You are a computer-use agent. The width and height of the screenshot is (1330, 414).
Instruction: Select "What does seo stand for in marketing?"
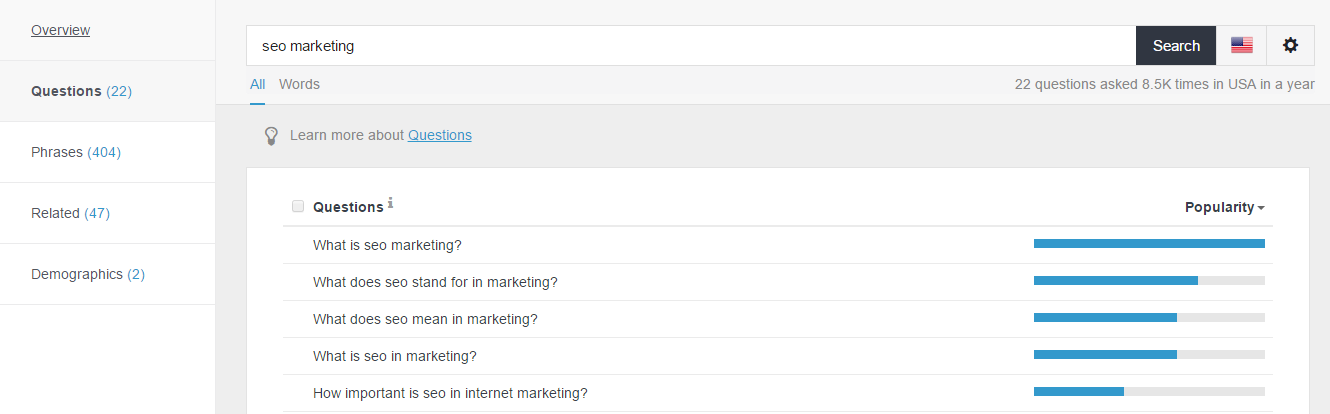[x=435, y=282]
